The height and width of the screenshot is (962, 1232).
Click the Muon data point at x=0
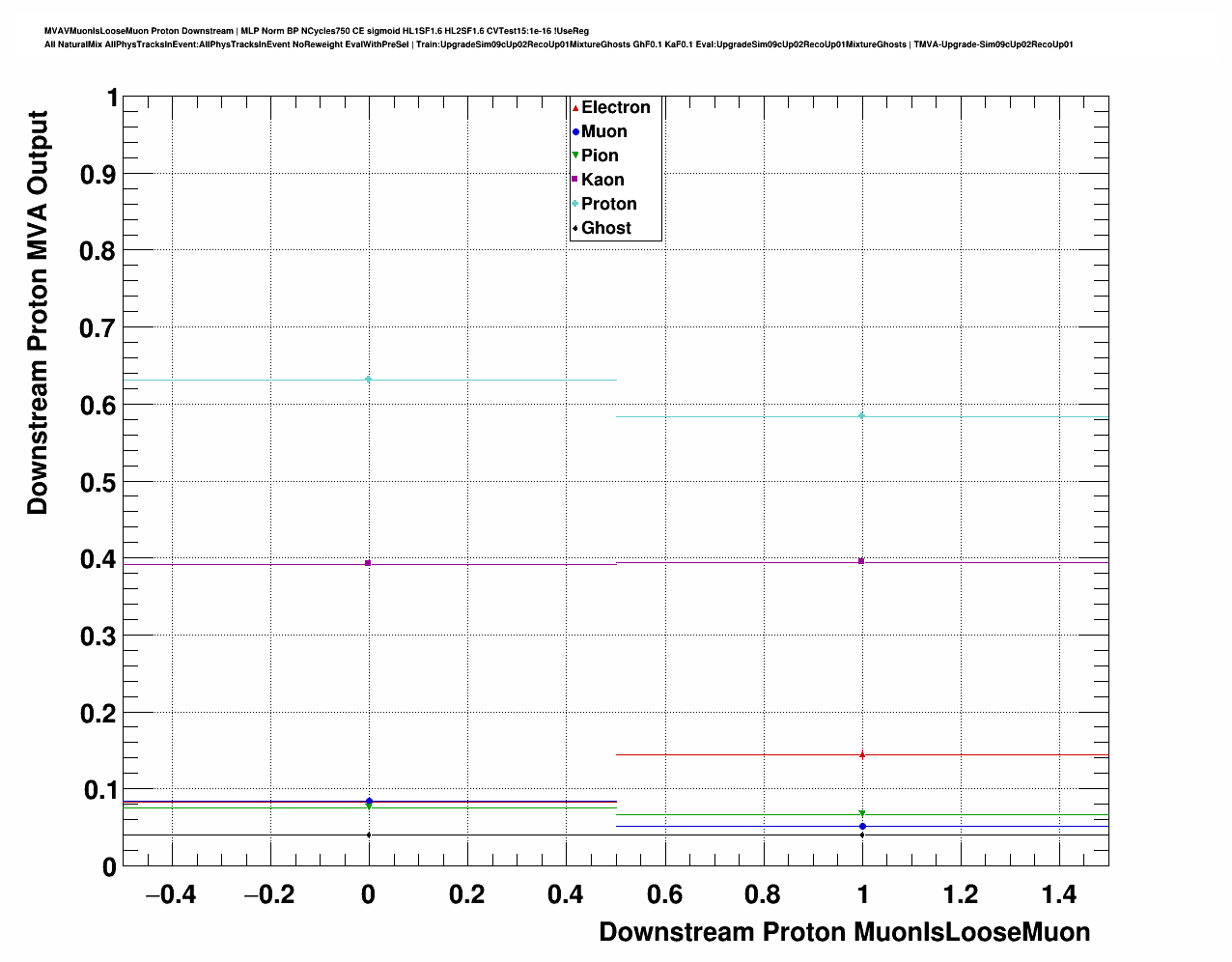[369, 801]
